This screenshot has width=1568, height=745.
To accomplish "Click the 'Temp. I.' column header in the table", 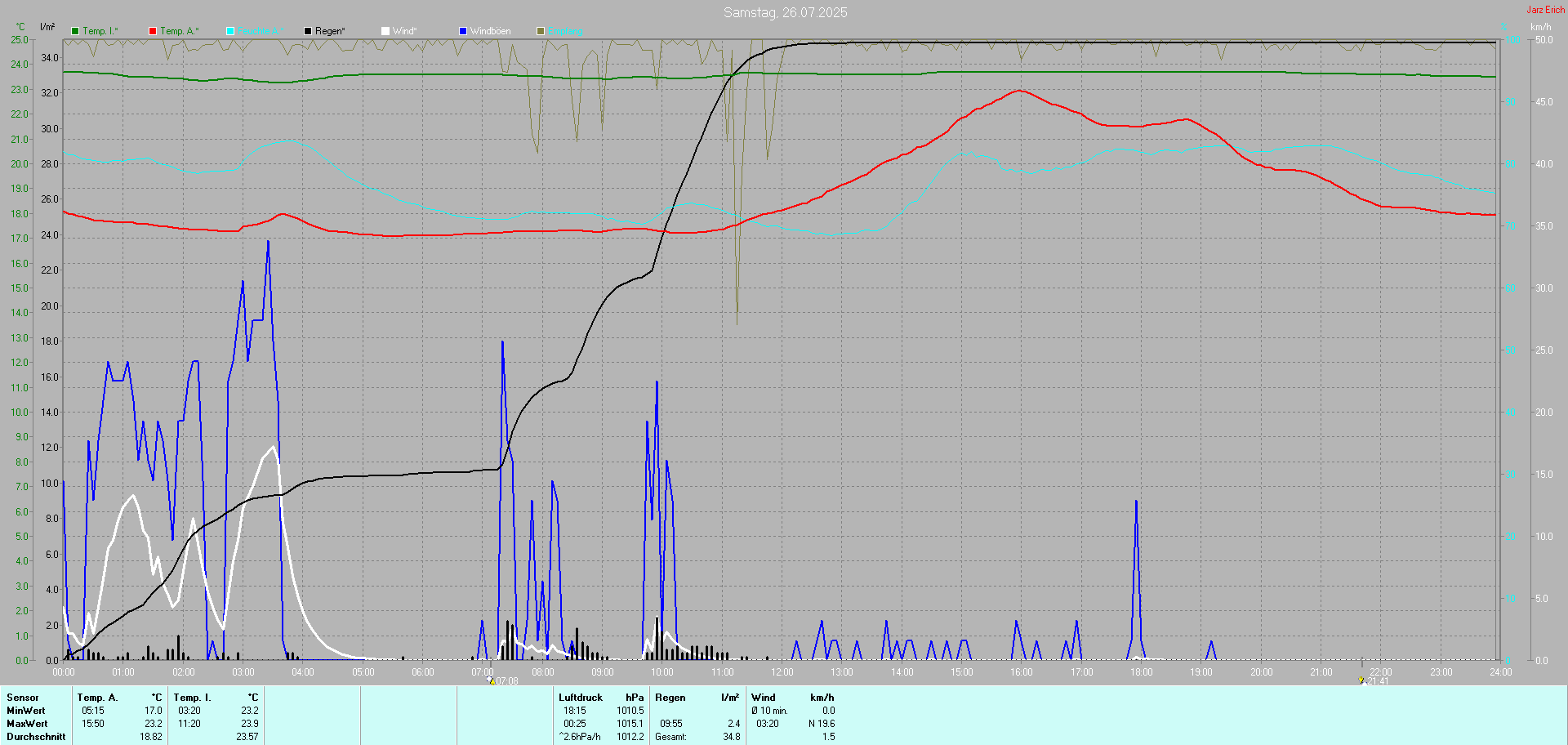I will (x=193, y=698).
